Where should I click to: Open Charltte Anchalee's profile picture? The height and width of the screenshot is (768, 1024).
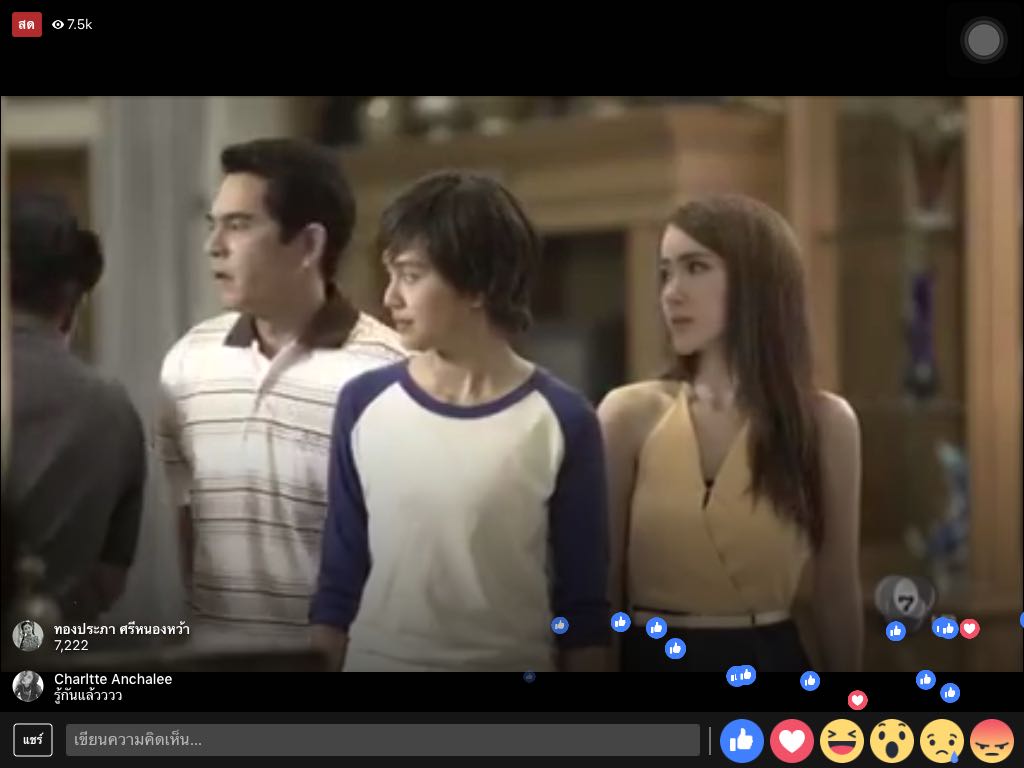[x=28, y=686]
